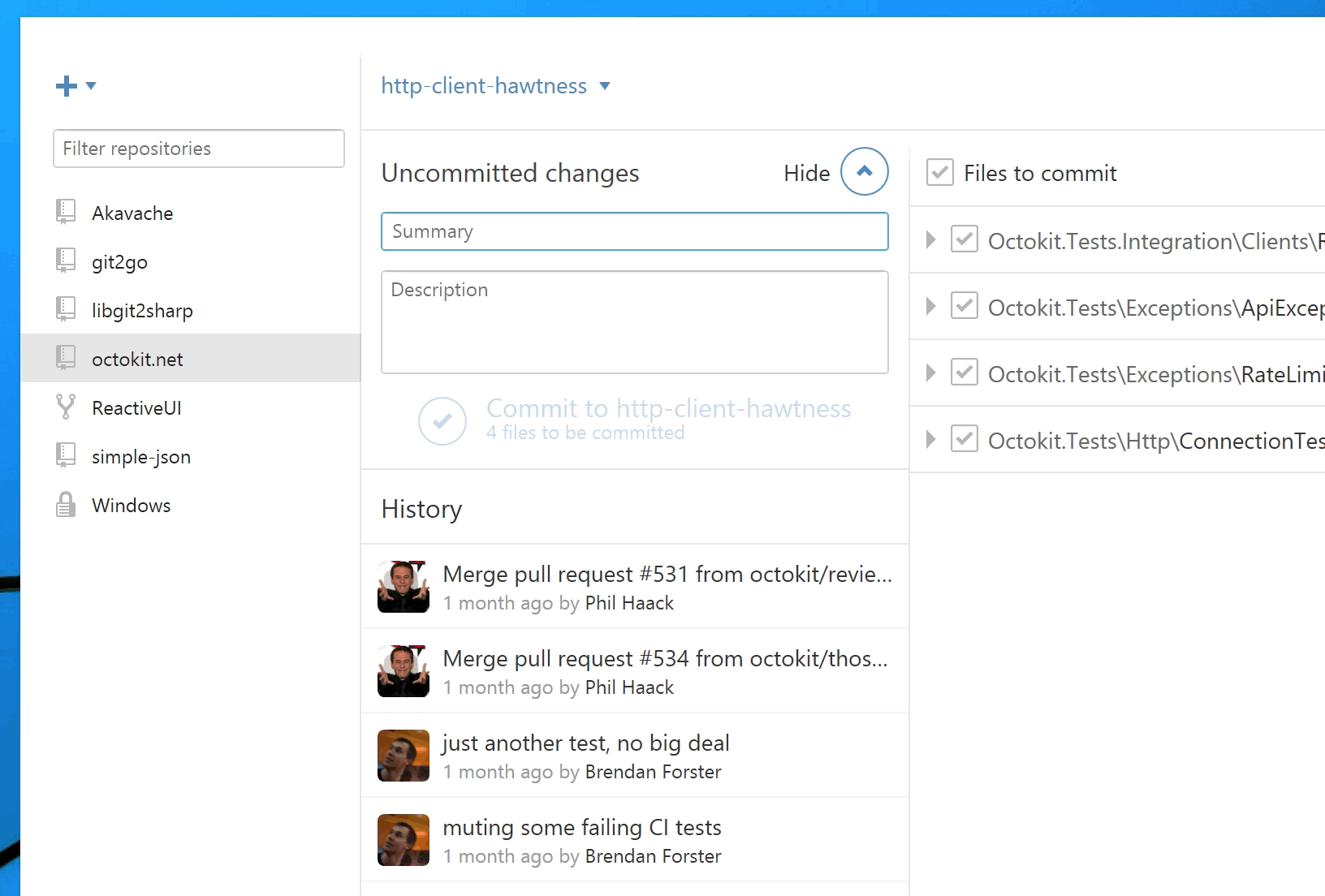Click Brendan Forster avatar on 'just another test'
Viewport: 1325px width, 896px height.
tap(404, 756)
